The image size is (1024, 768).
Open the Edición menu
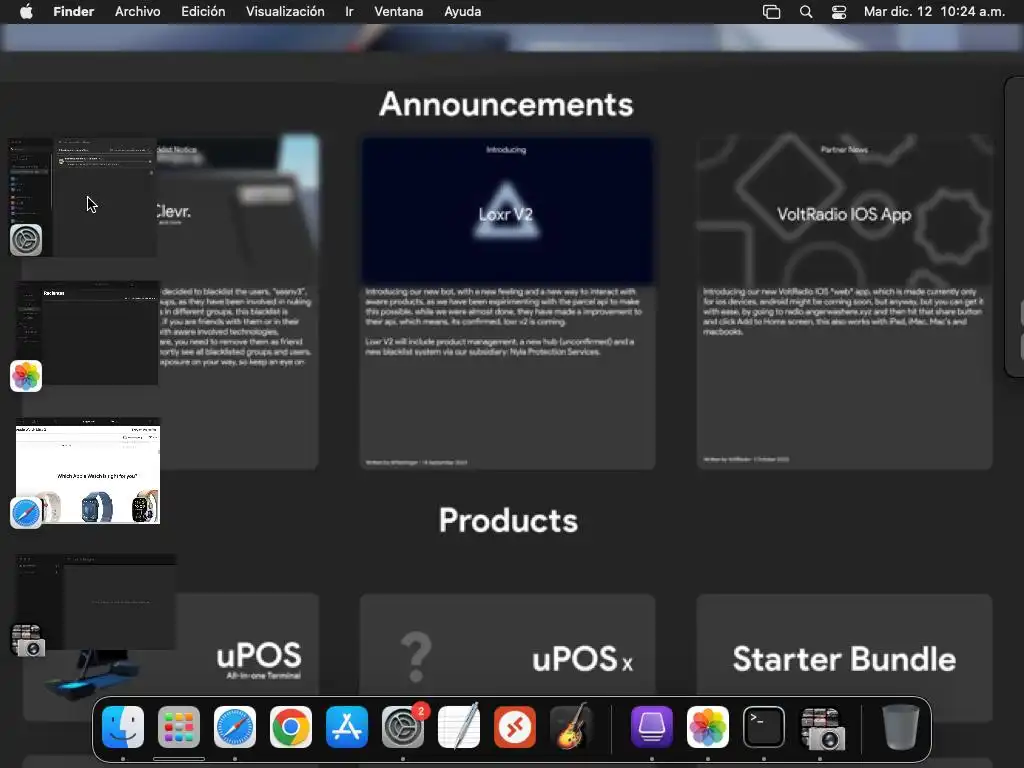[203, 12]
